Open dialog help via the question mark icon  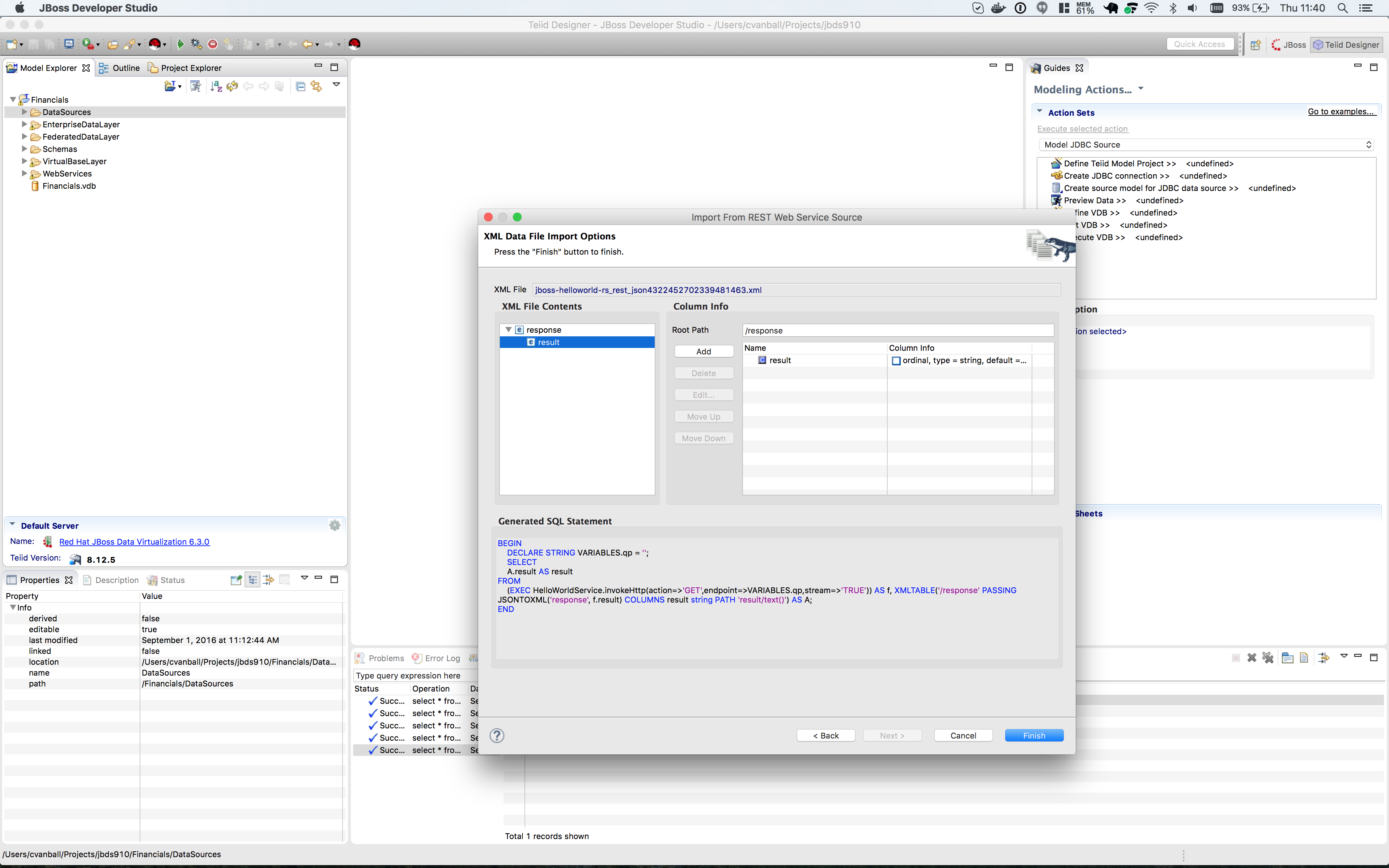point(497,735)
